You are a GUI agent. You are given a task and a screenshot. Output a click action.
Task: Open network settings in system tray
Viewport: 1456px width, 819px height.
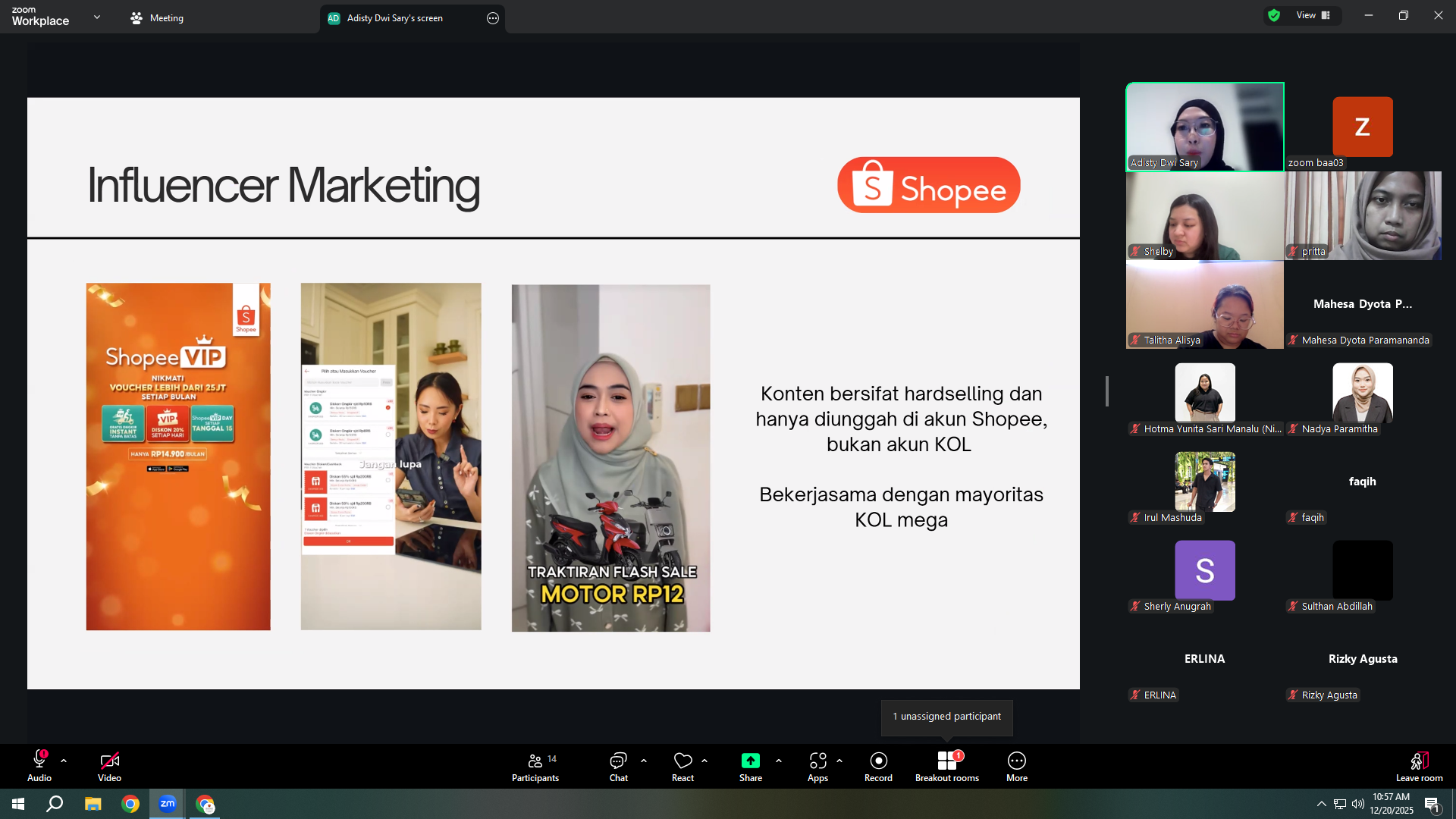click(1340, 804)
